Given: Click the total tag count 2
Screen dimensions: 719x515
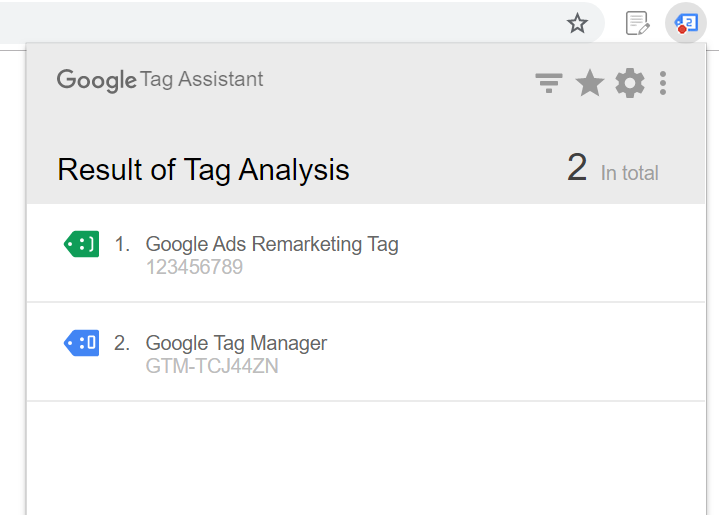Looking at the screenshot, I should [577, 168].
